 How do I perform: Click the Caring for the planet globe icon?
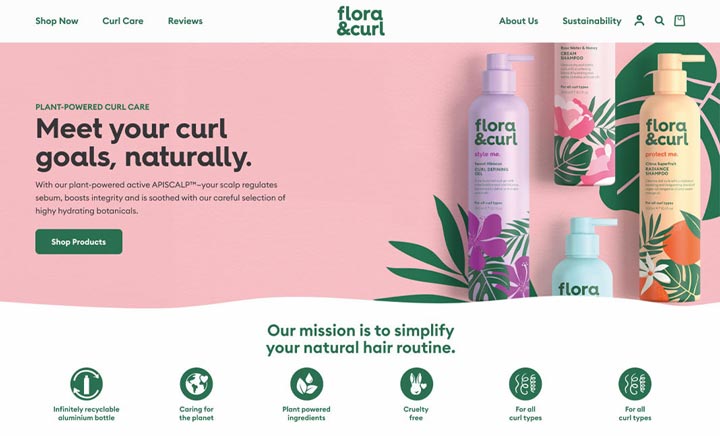197,384
